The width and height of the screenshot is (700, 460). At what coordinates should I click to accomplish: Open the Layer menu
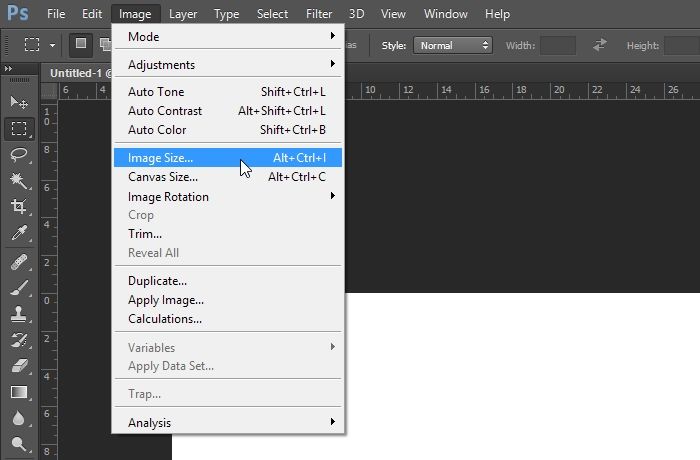(x=183, y=14)
